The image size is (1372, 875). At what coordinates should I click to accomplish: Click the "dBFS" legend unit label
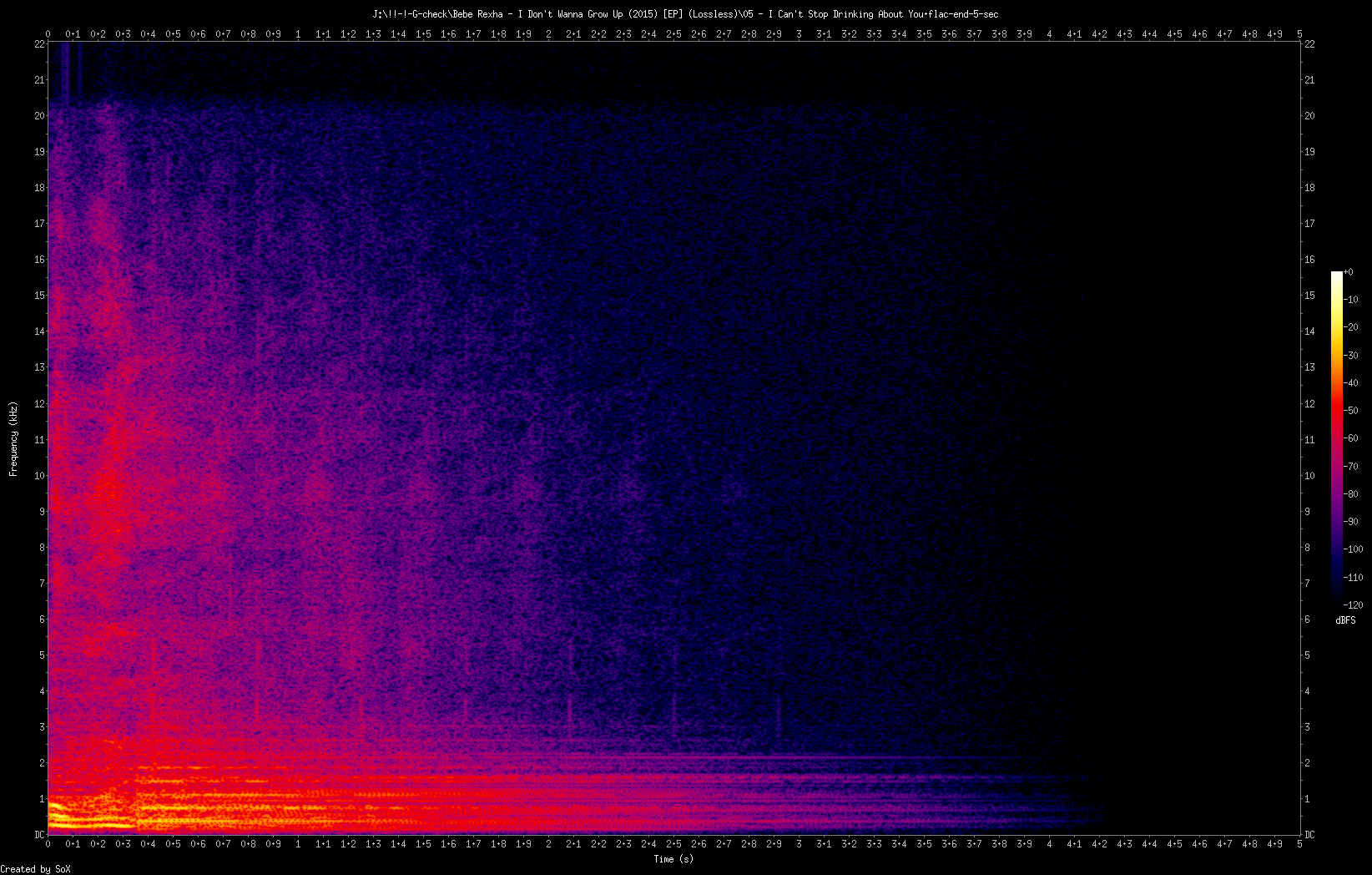click(x=1345, y=620)
